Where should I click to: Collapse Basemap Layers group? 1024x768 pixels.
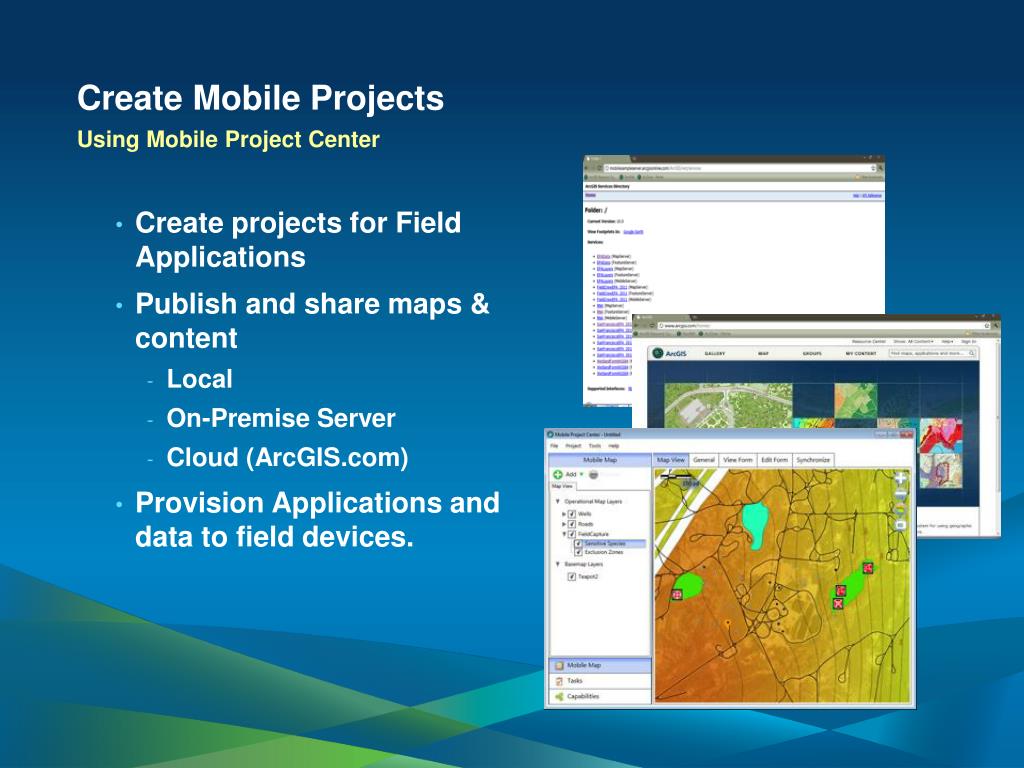point(558,564)
